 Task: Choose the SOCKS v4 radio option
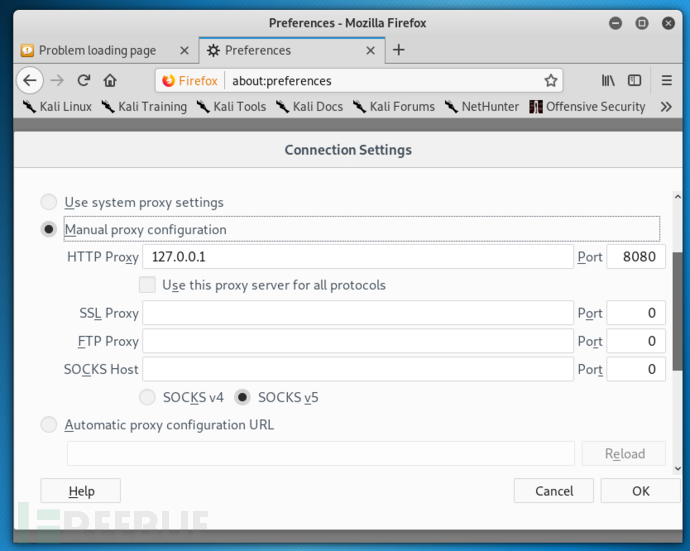(x=147, y=397)
